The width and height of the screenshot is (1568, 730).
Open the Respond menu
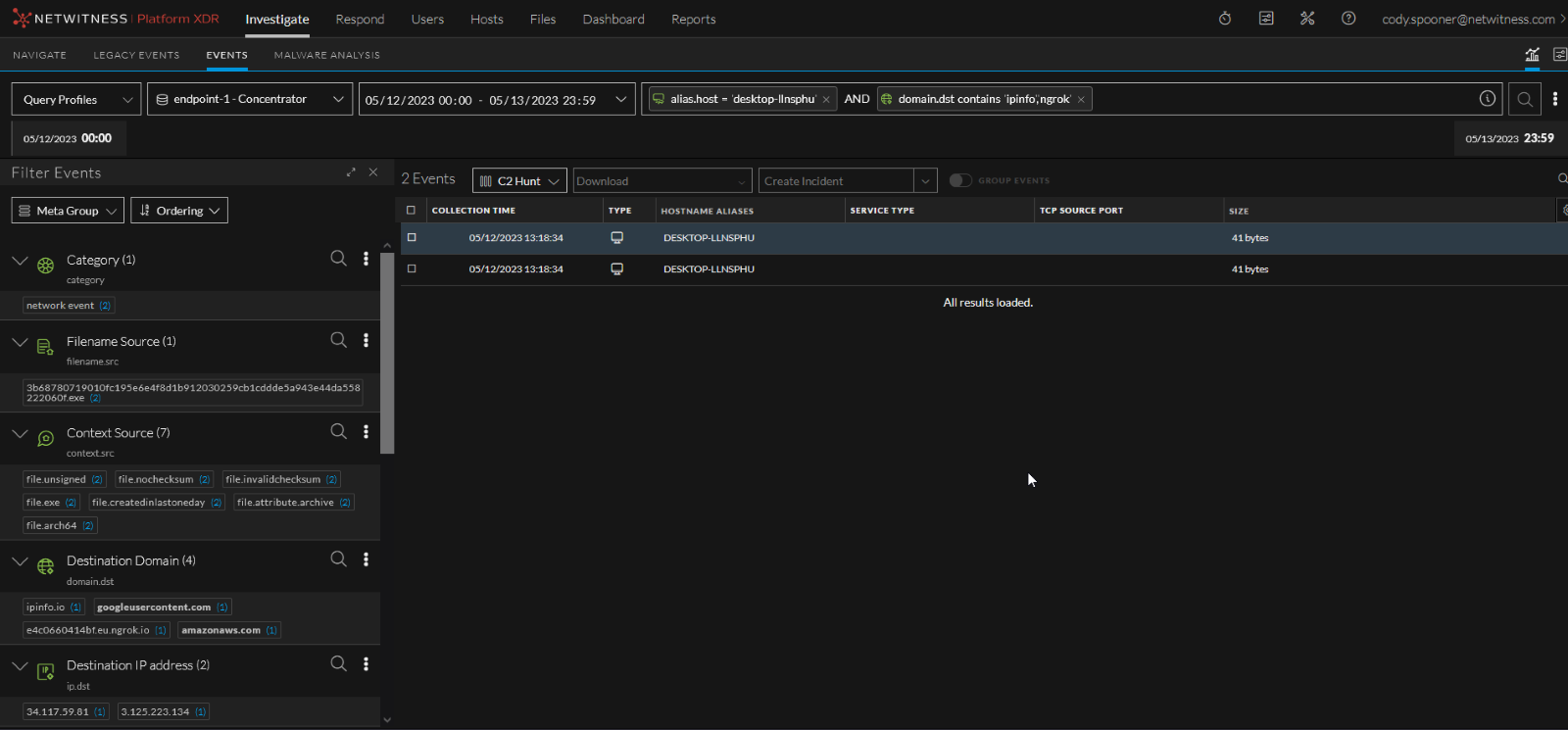(360, 19)
